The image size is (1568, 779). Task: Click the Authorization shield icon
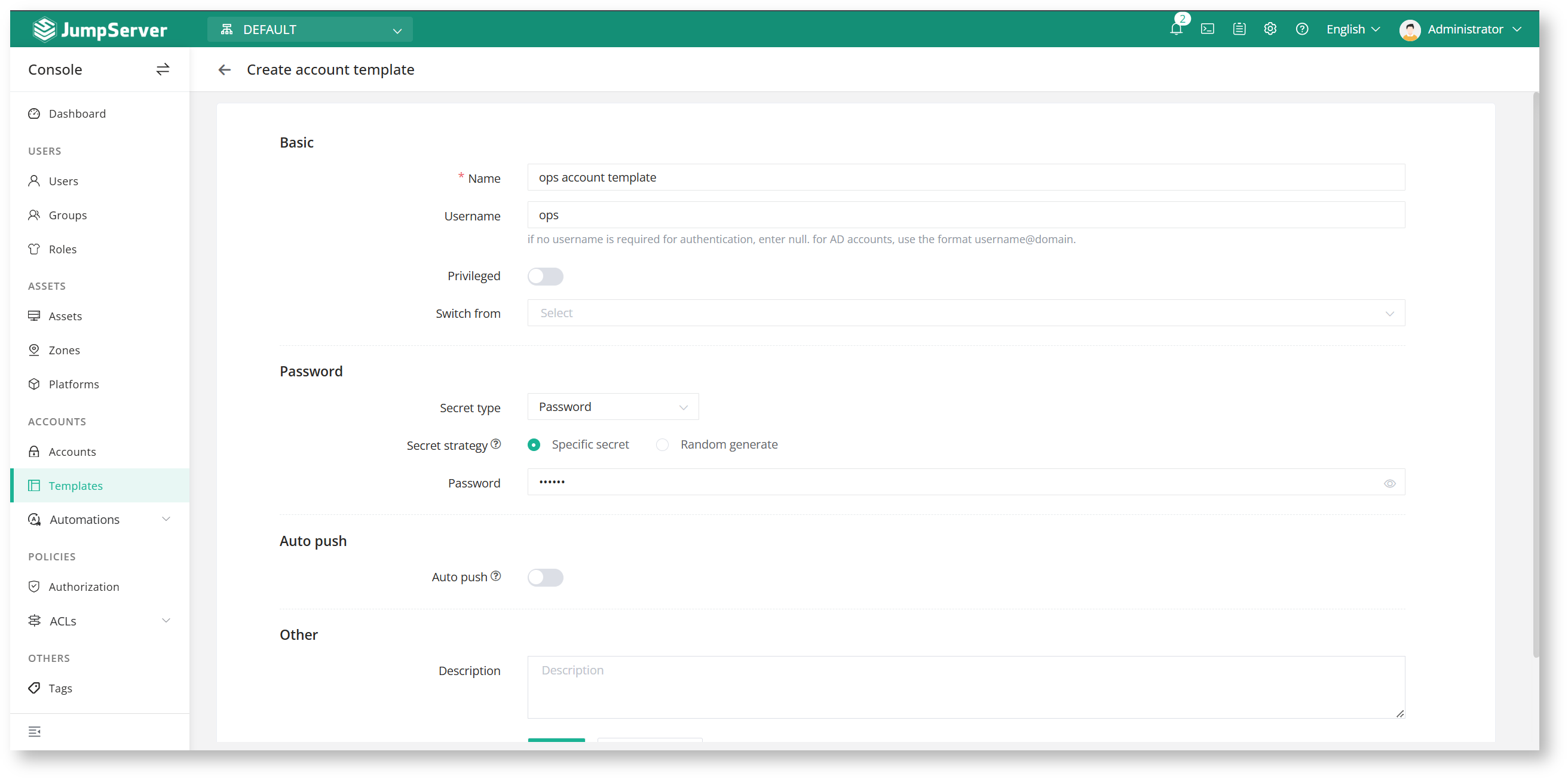(34, 587)
